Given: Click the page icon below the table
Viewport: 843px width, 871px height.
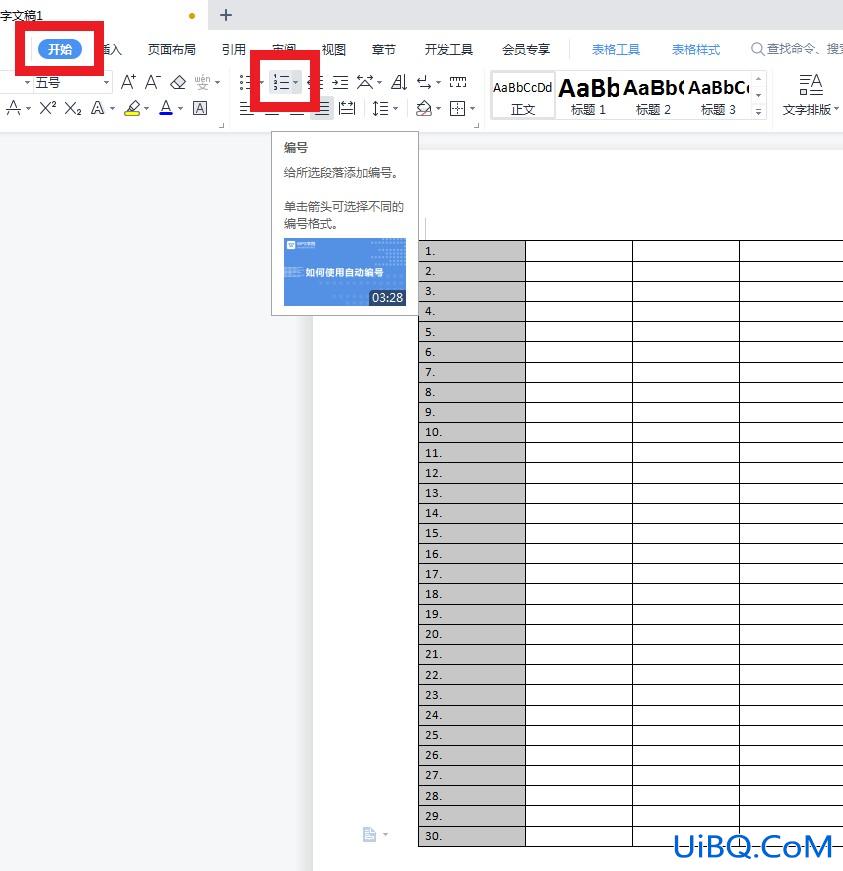Looking at the screenshot, I should [369, 834].
